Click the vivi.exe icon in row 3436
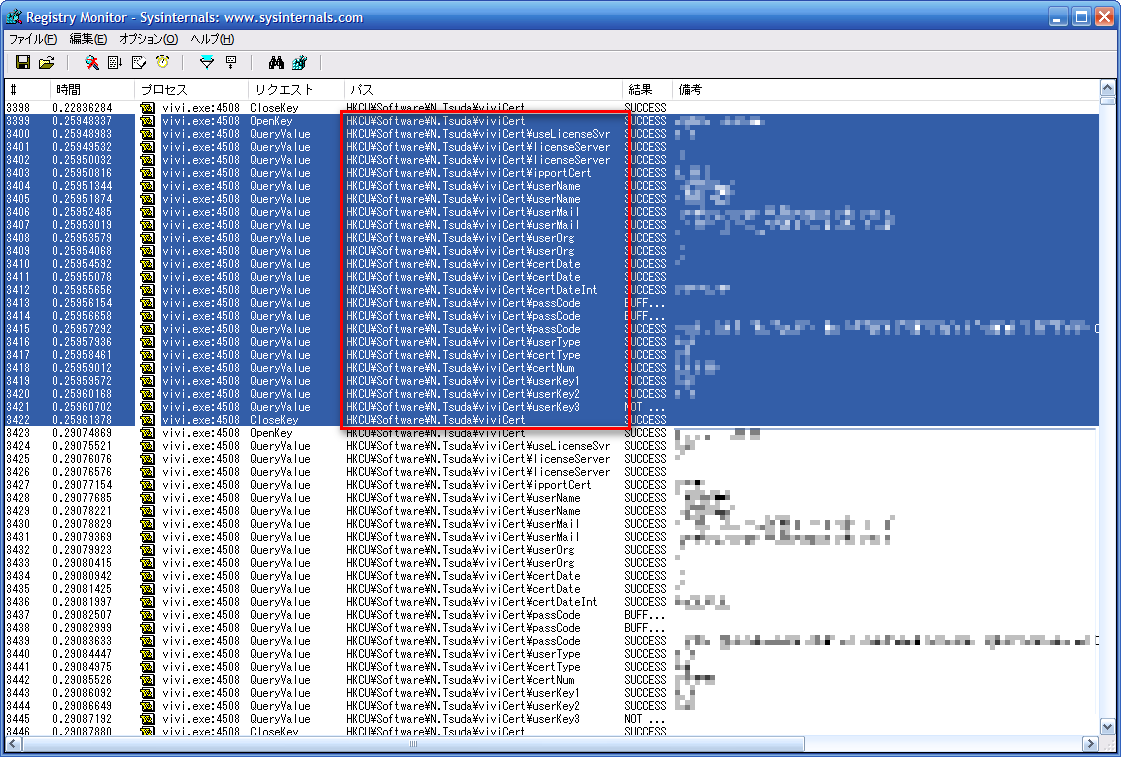 click(148, 602)
